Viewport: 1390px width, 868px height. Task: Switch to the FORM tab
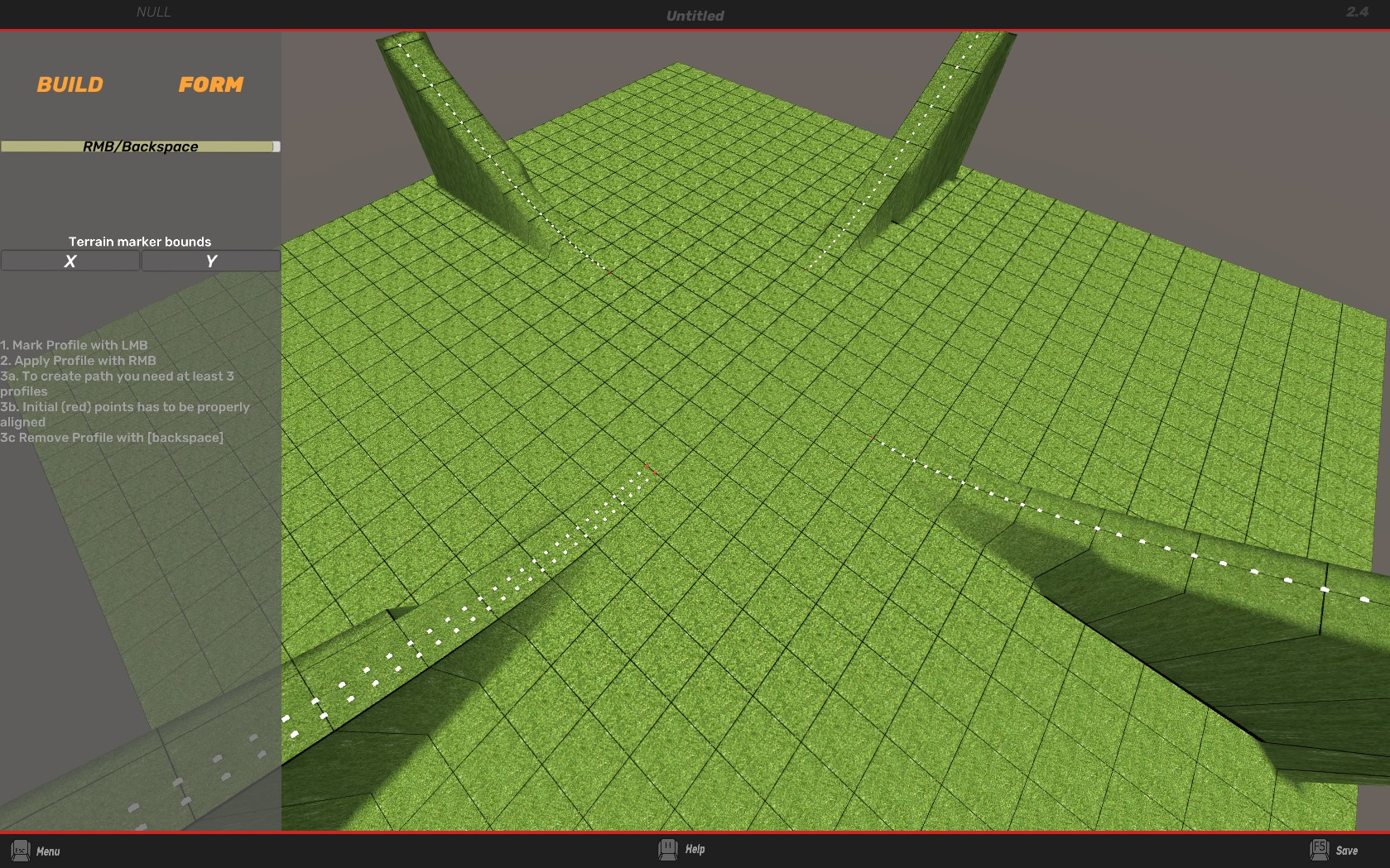(211, 84)
